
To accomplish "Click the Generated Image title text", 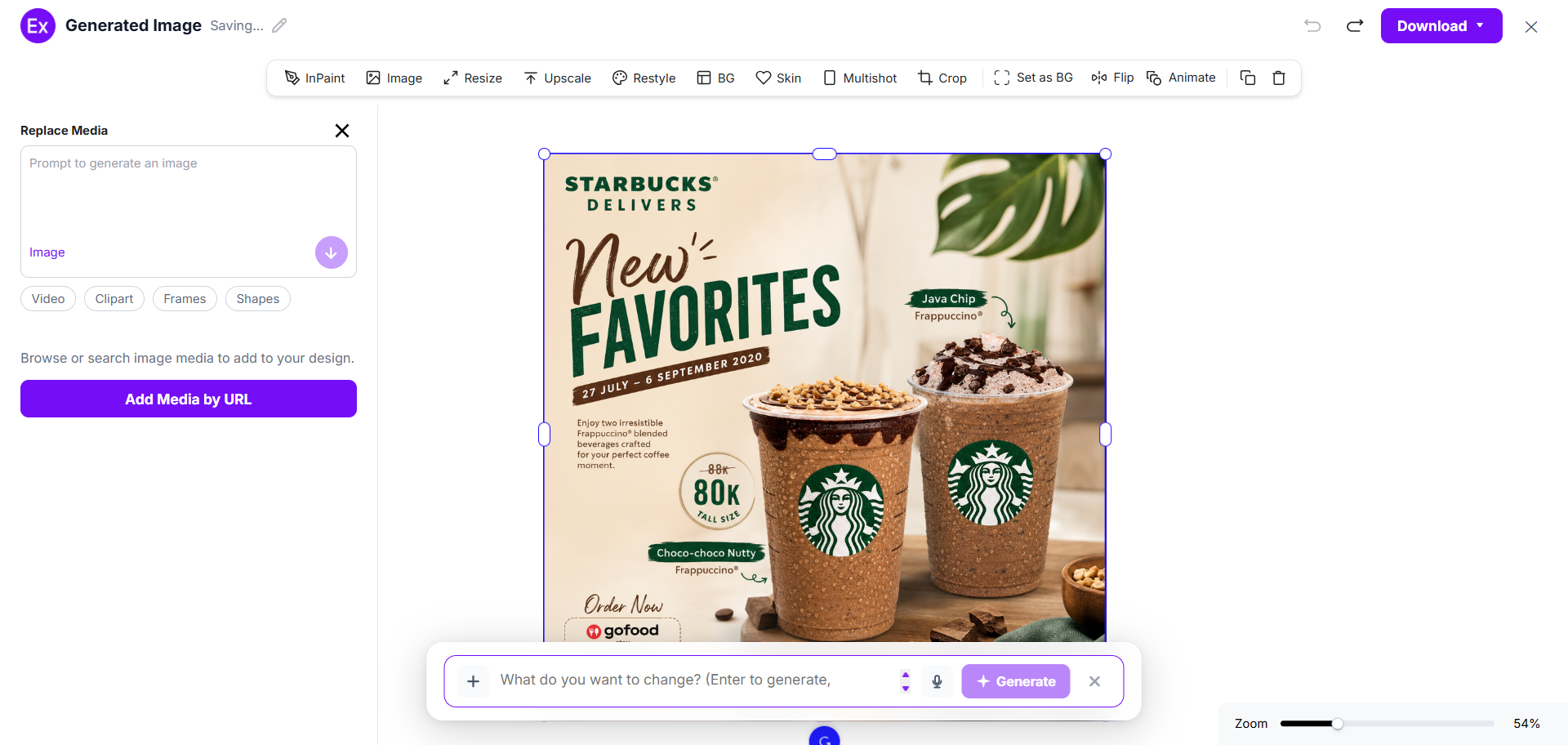I will 133,25.
